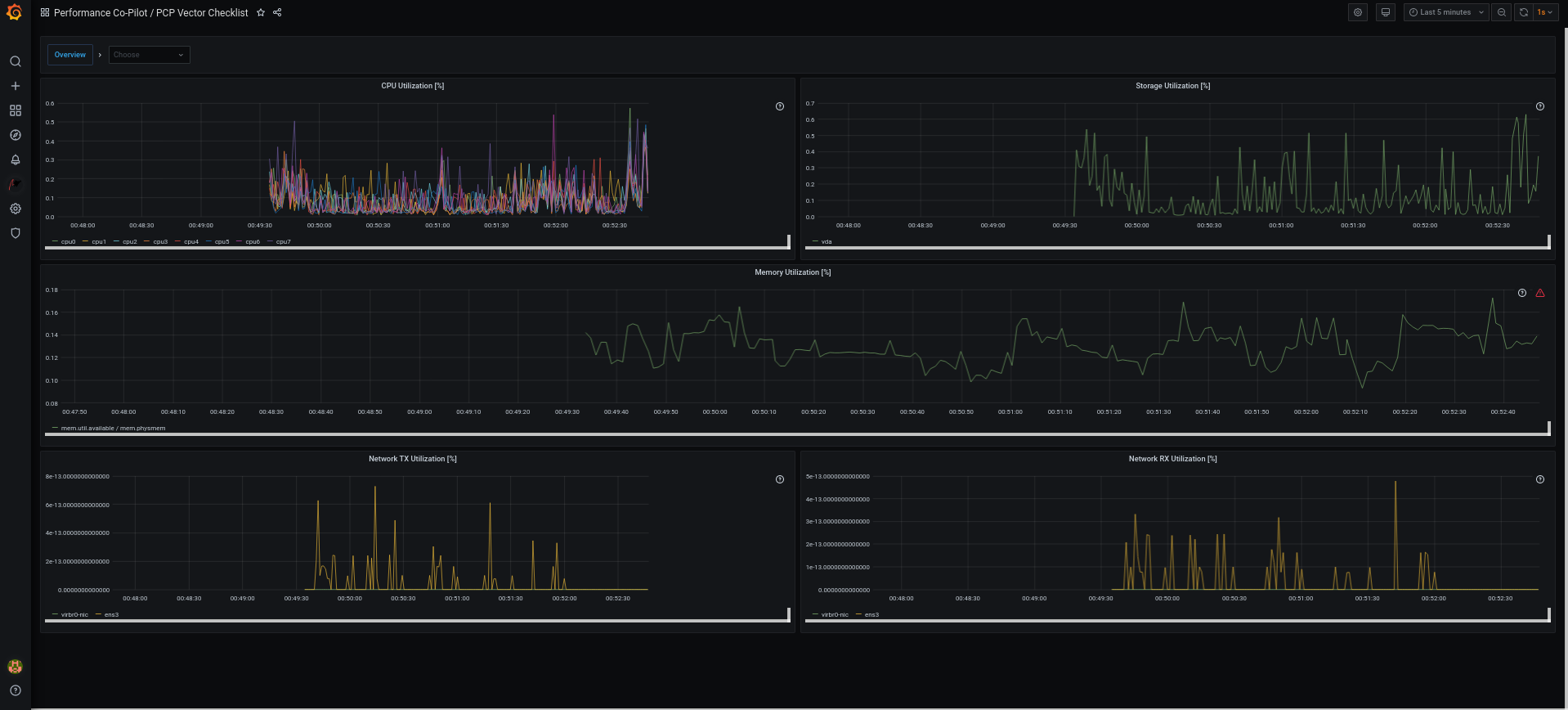
Task: Zoom out time range with magnifier-minus icon
Action: pyautogui.click(x=1501, y=12)
